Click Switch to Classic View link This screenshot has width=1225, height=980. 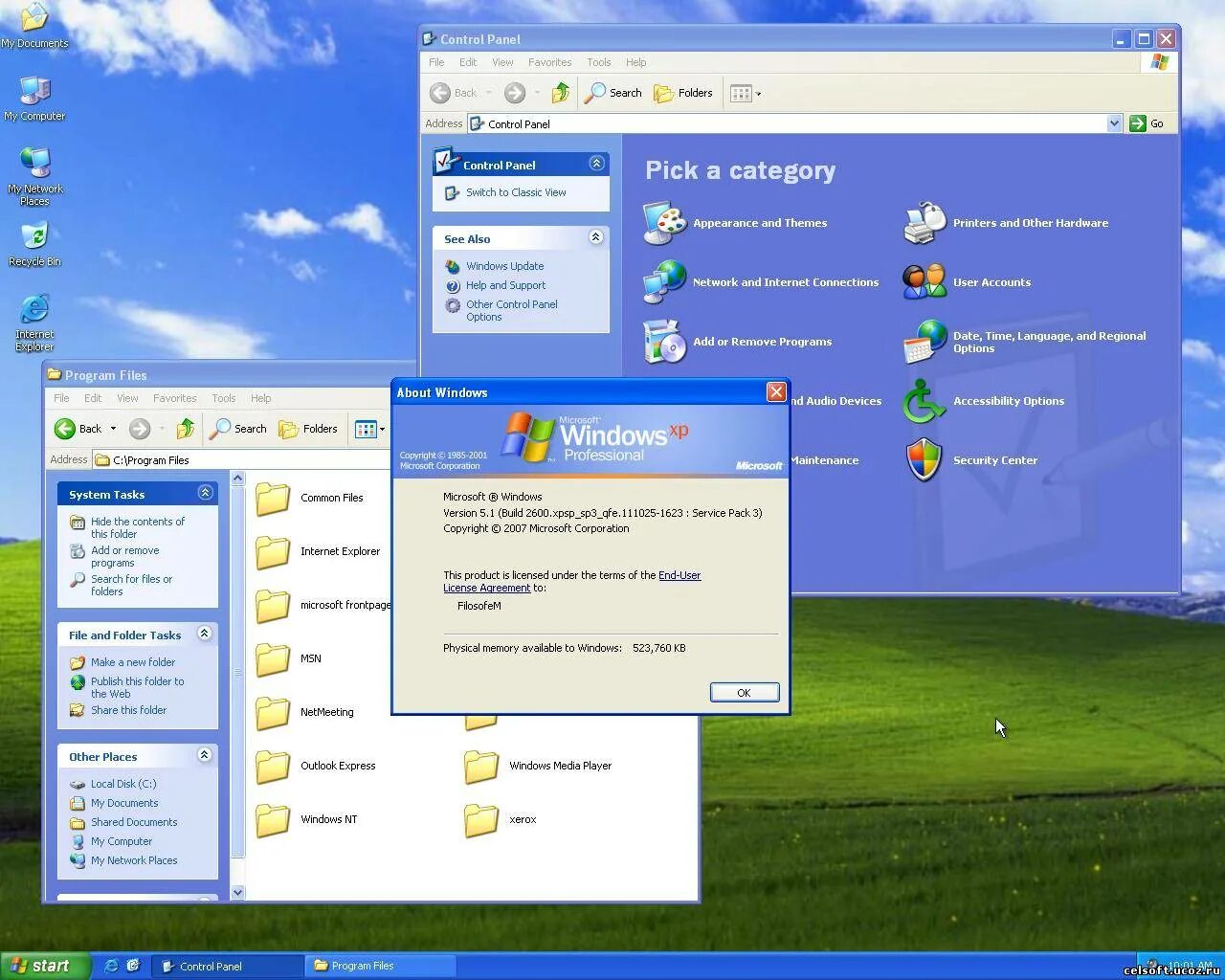[516, 192]
